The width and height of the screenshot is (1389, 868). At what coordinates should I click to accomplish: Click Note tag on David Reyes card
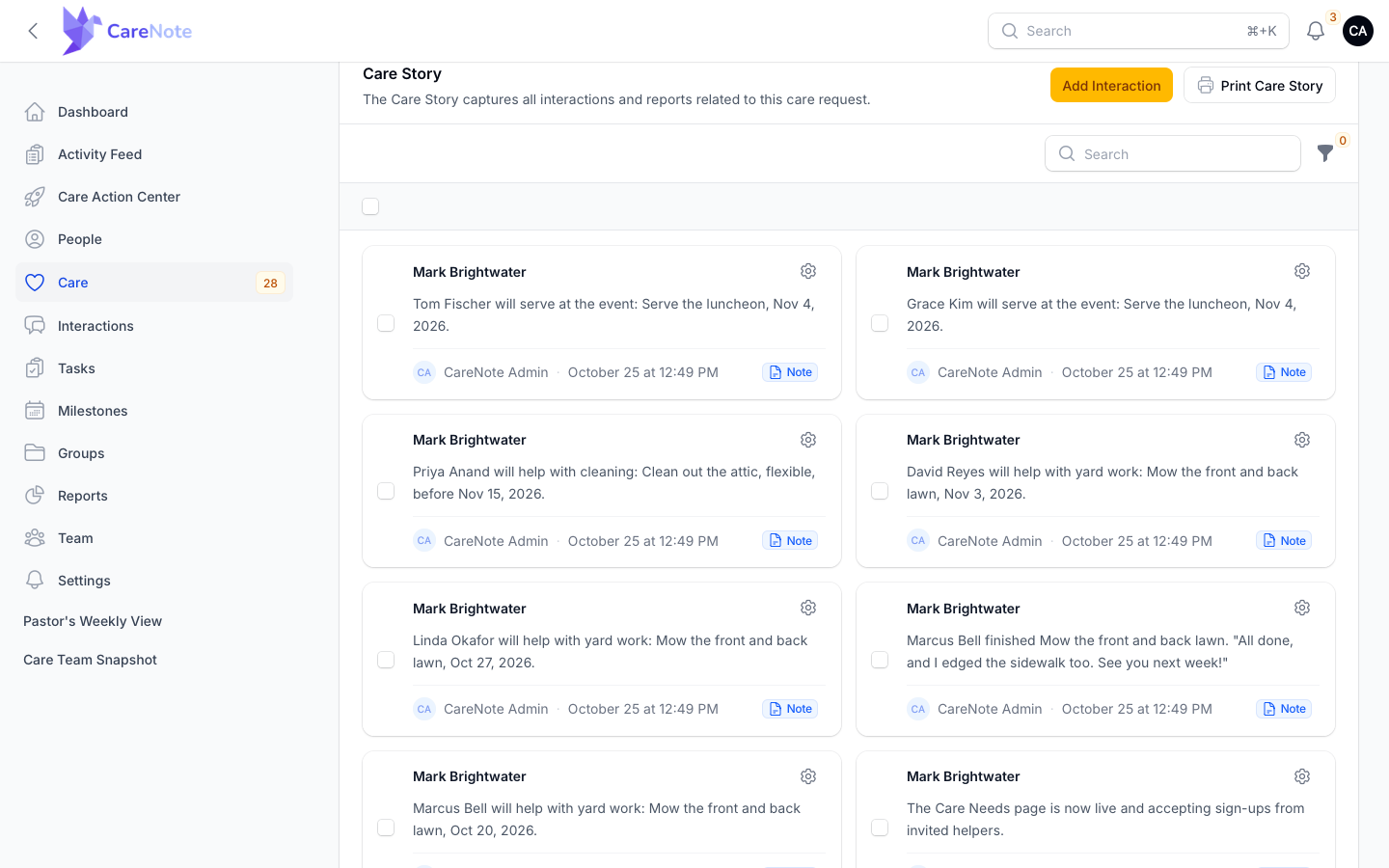pos(1284,541)
